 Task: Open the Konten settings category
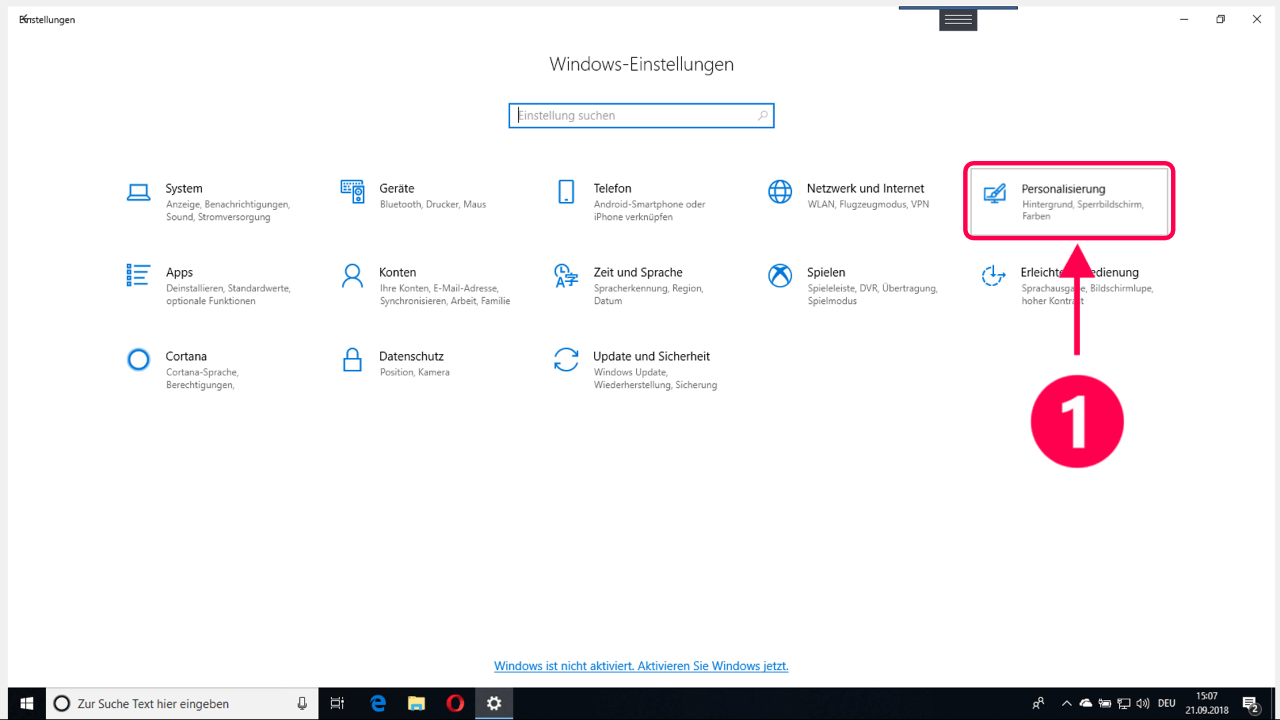[427, 286]
